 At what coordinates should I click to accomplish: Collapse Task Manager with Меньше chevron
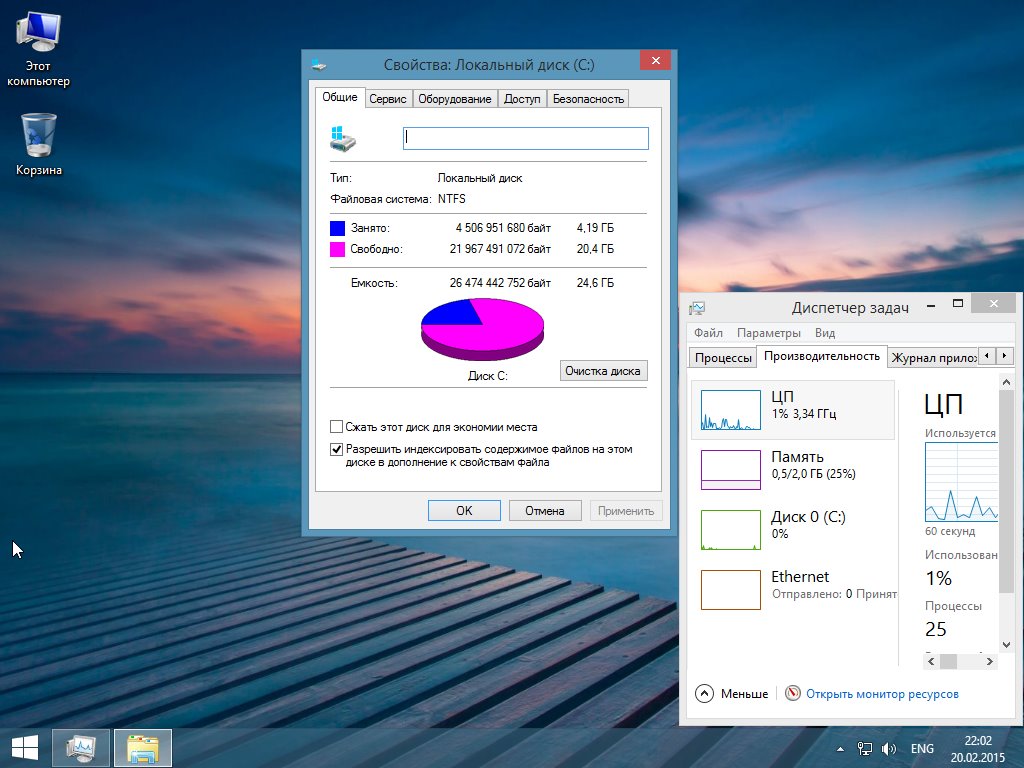(x=704, y=693)
